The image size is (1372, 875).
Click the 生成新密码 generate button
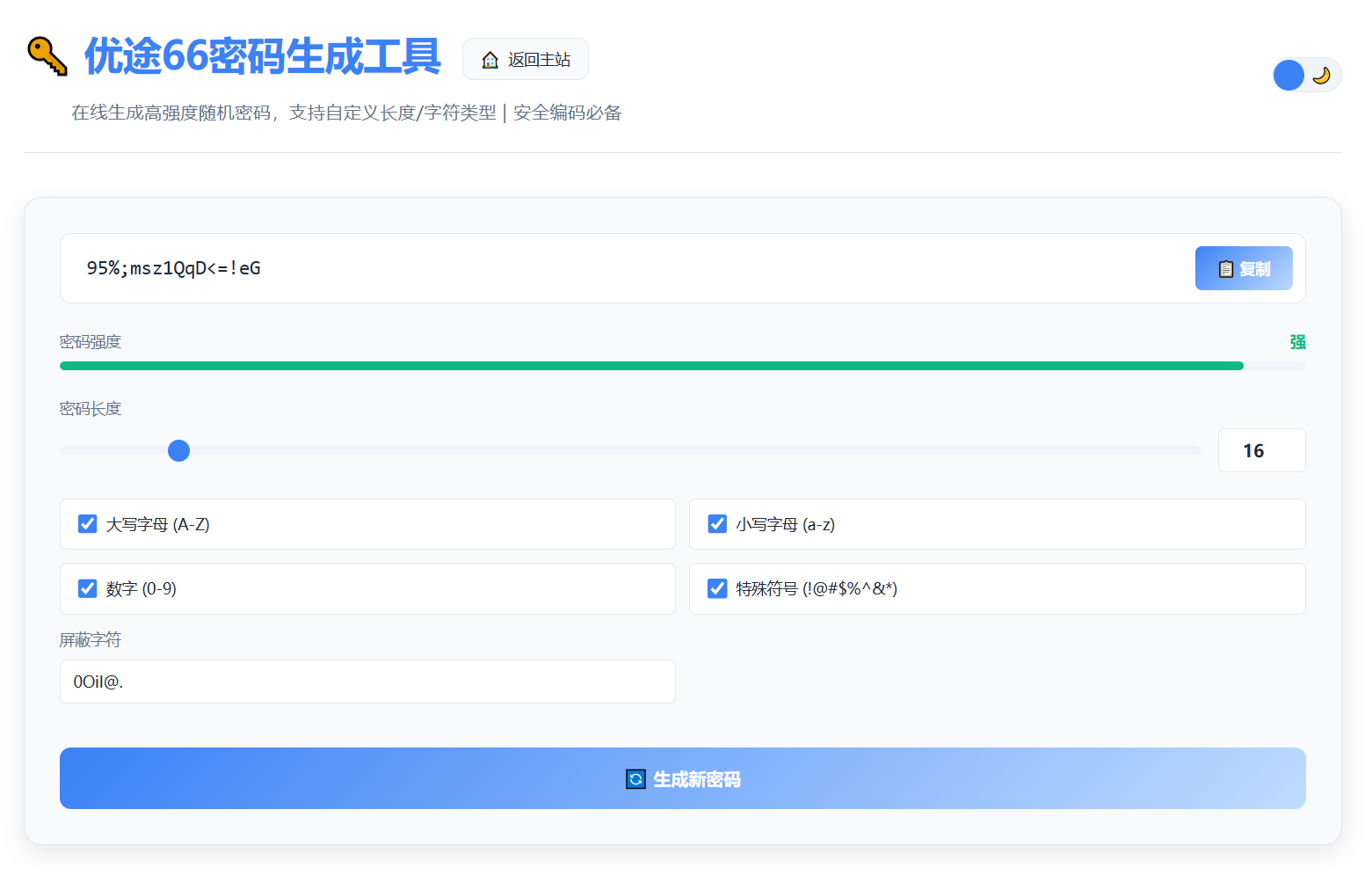[683, 778]
